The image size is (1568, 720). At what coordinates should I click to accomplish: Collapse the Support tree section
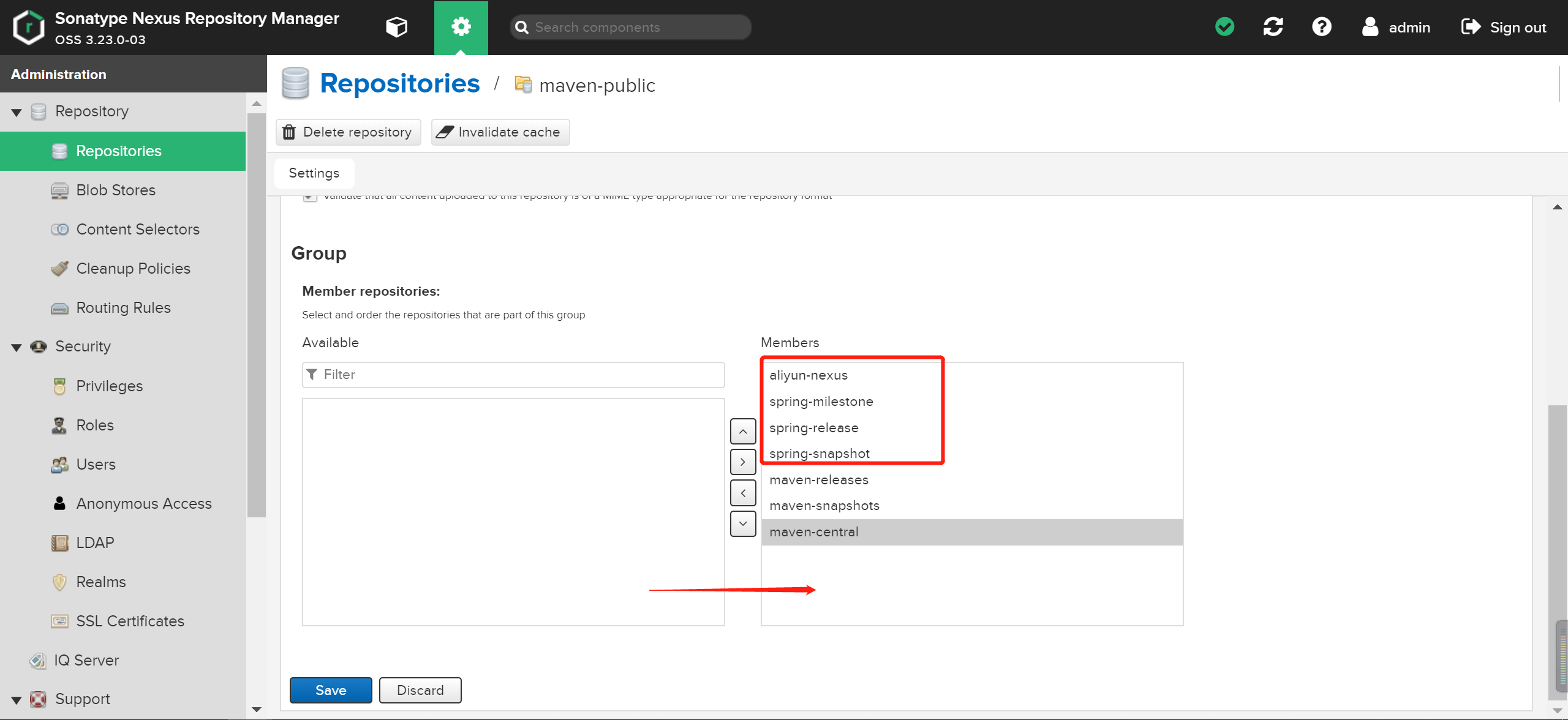[x=17, y=700]
